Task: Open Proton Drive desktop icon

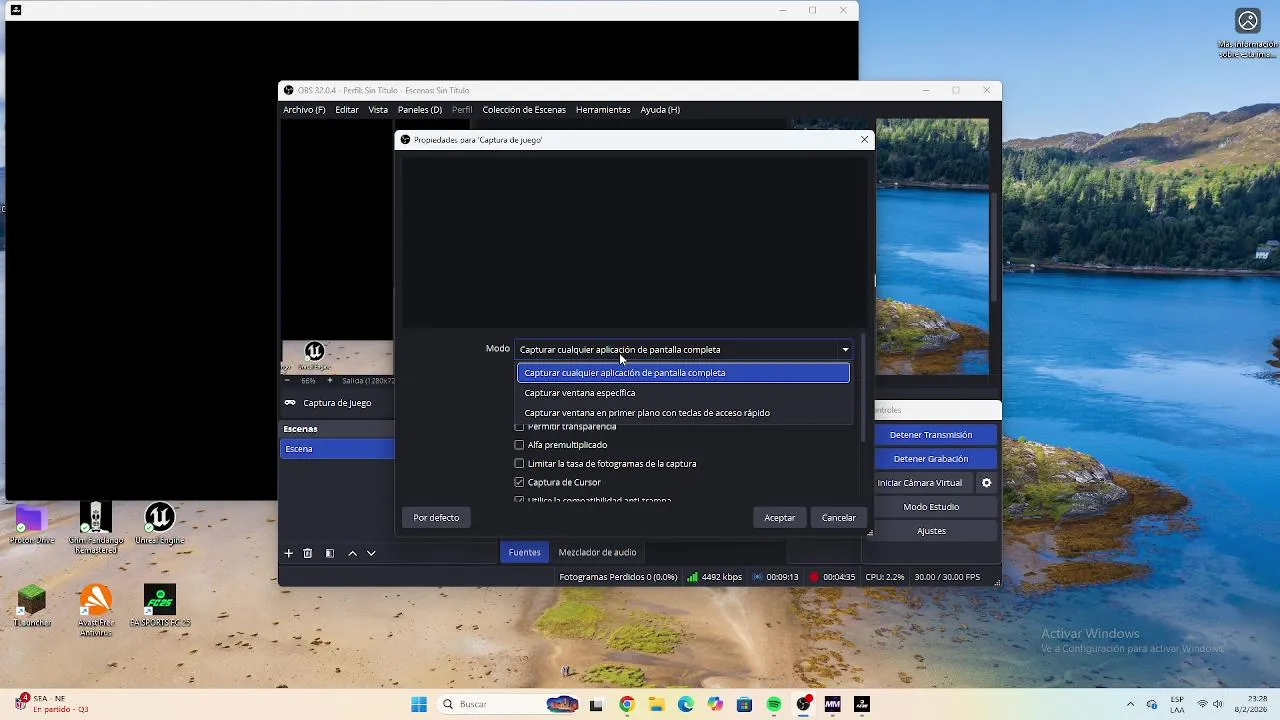Action: coord(32,524)
